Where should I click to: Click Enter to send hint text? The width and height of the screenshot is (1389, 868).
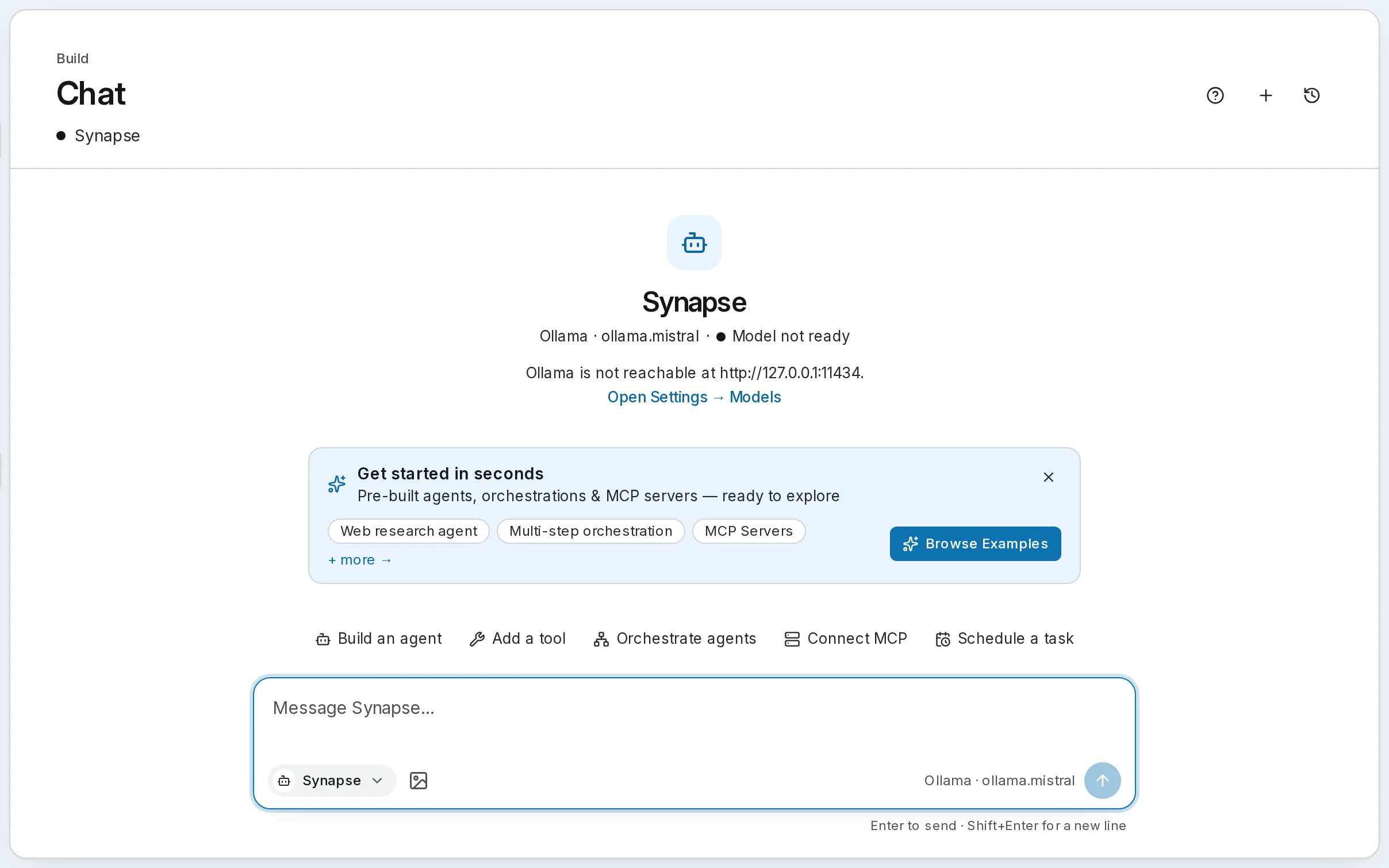click(x=997, y=825)
